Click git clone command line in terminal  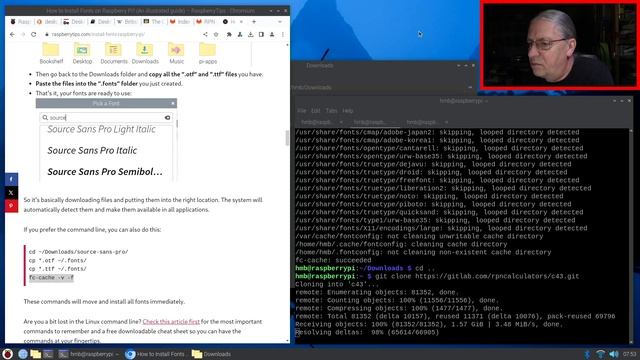tap(437, 276)
